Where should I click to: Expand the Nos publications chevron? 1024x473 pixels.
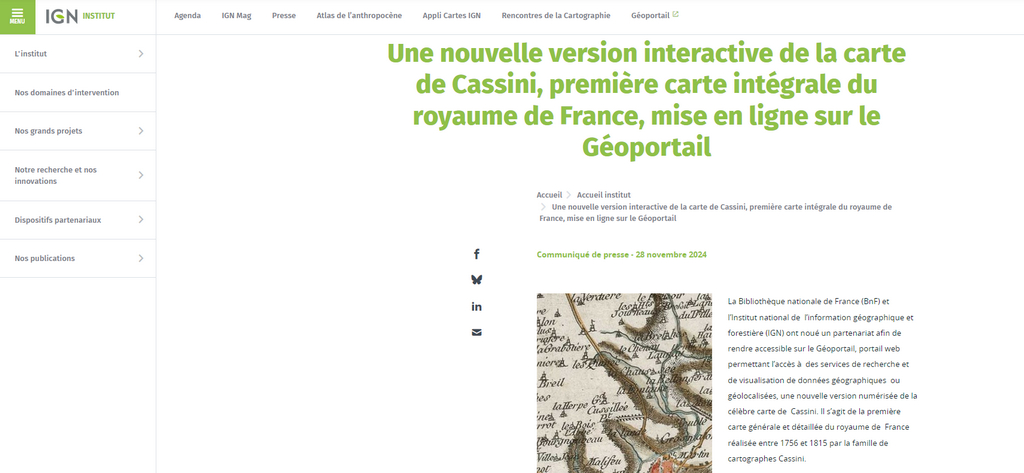(140, 258)
